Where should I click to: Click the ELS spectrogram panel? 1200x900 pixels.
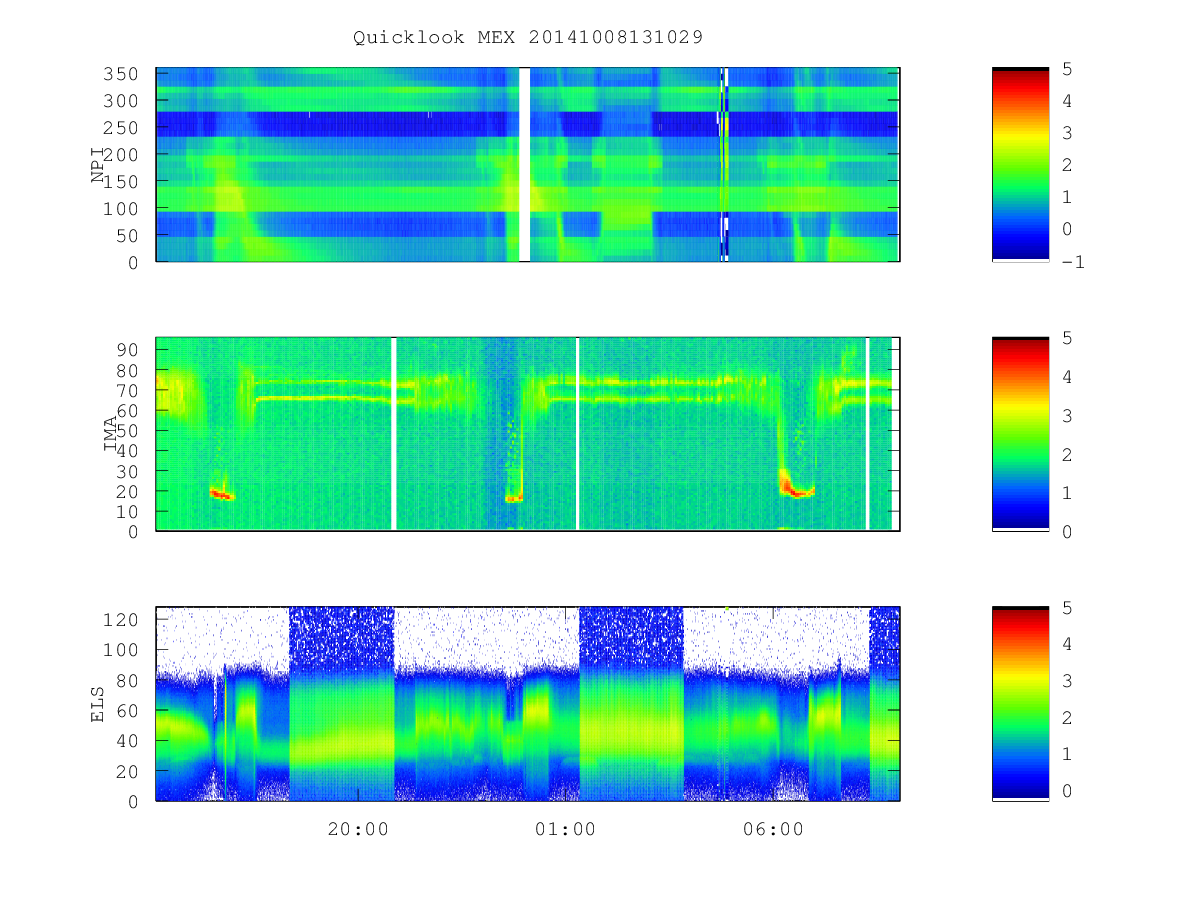coord(528,703)
